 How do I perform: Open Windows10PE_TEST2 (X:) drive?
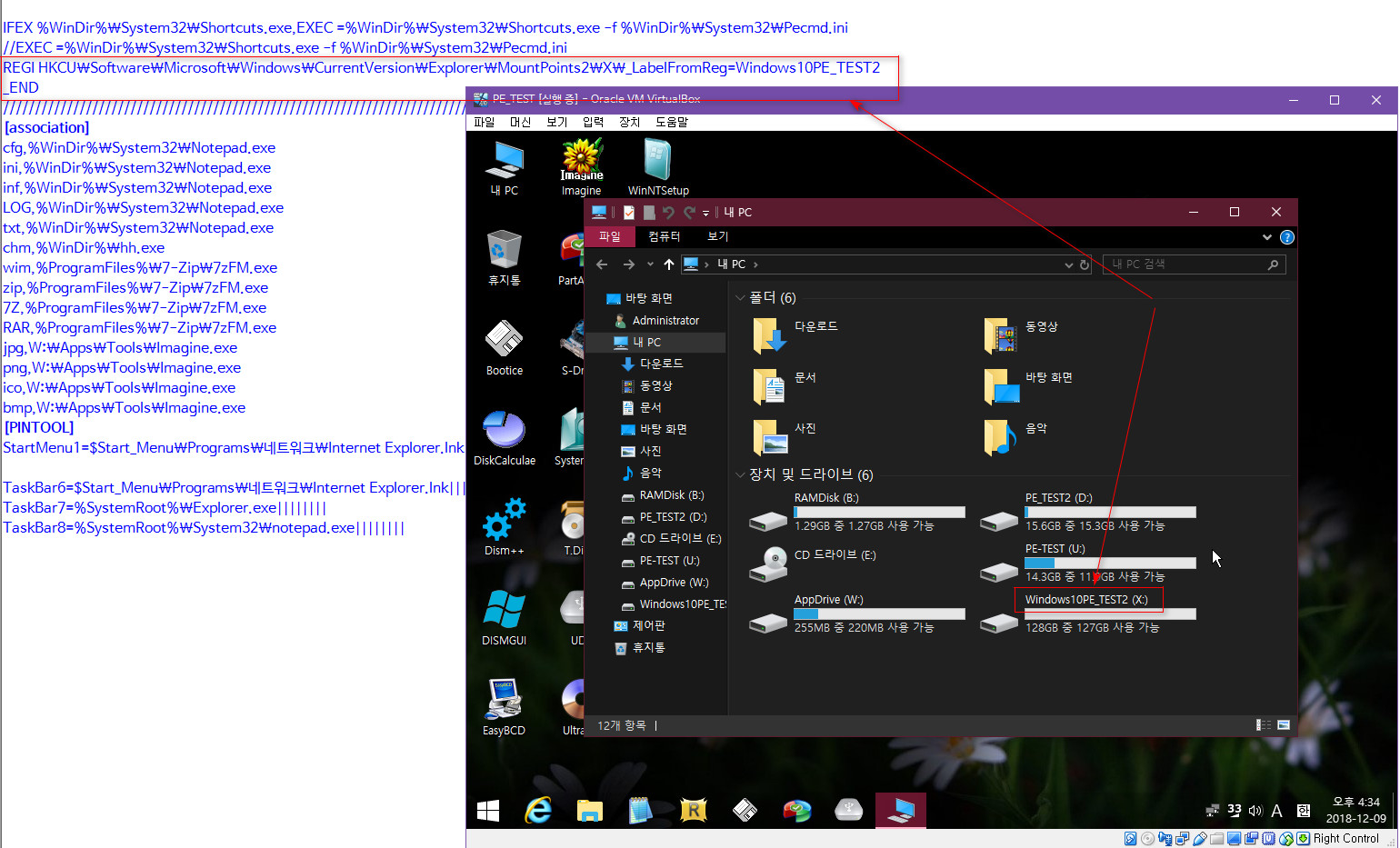point(1088,615)
